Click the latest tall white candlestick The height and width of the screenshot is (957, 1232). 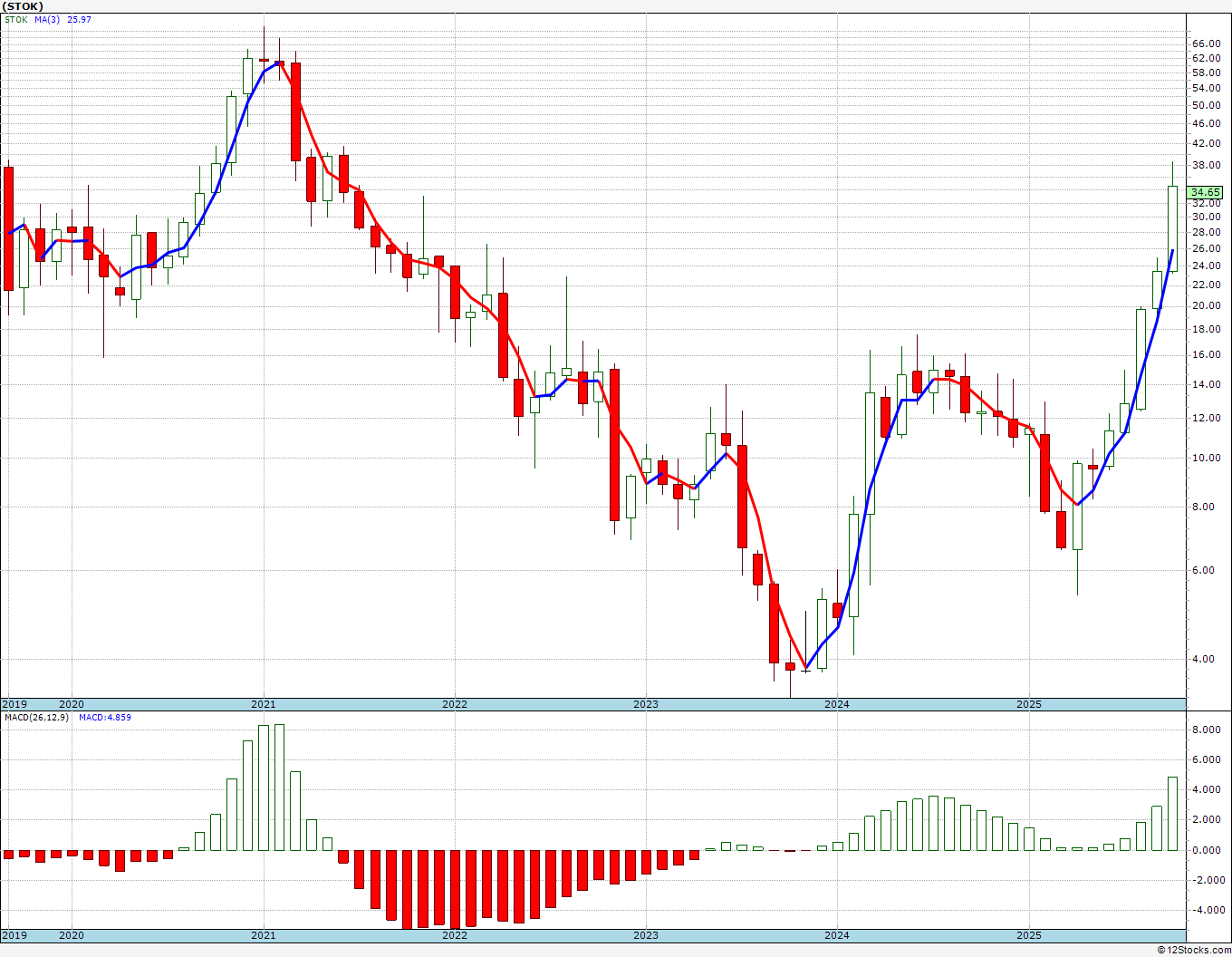(x=1172, y=228)
